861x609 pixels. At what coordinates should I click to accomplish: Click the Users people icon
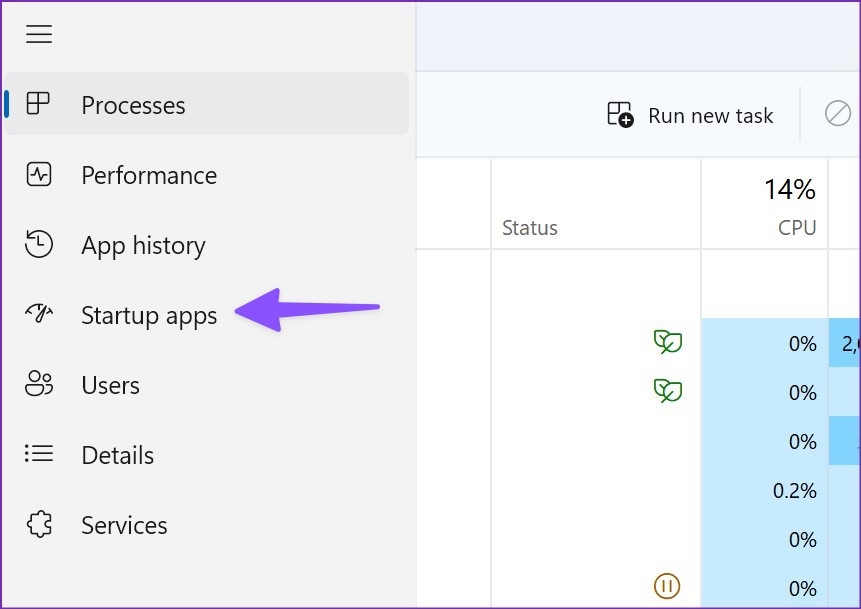[39, 385]
